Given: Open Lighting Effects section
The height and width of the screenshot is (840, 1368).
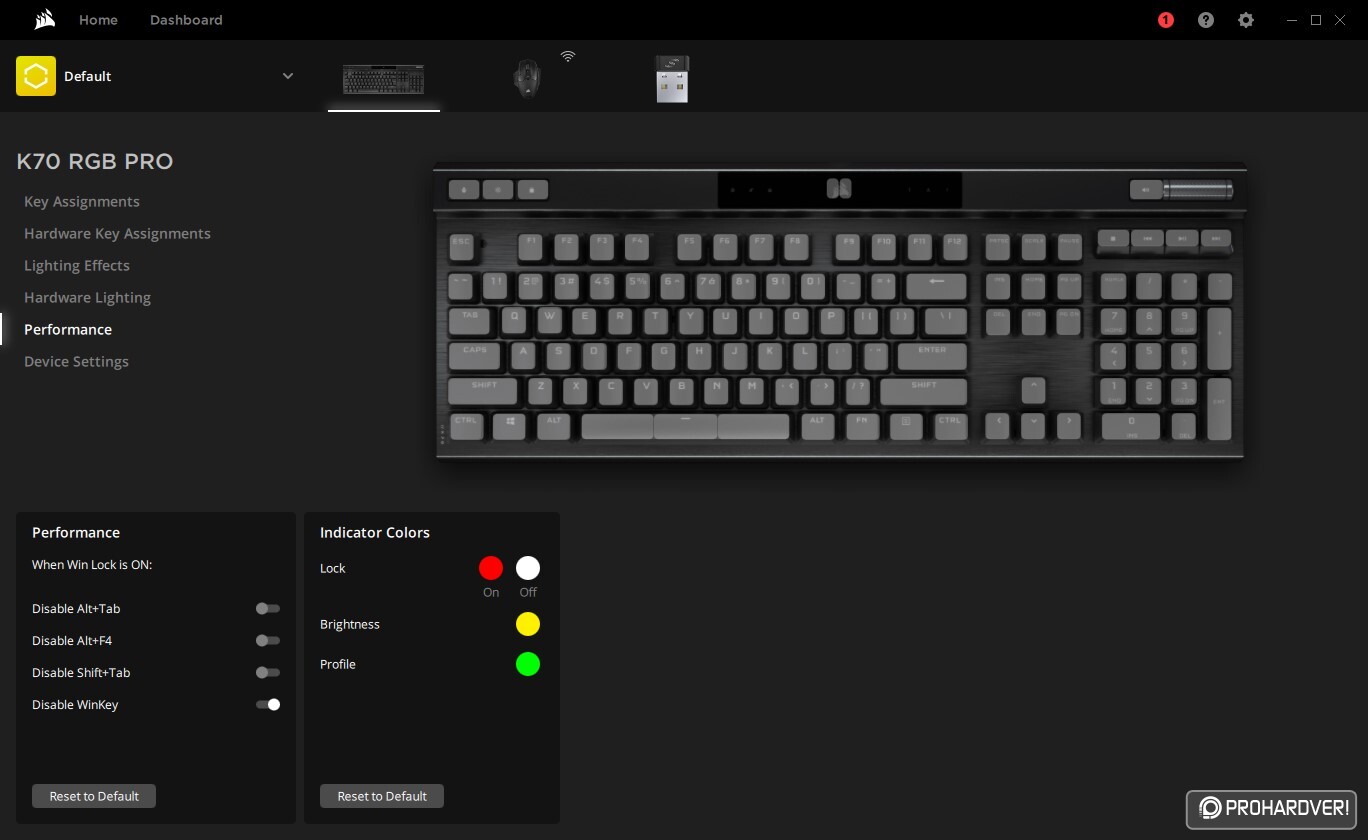Looking at the screenshot, I should coord(77,265).
